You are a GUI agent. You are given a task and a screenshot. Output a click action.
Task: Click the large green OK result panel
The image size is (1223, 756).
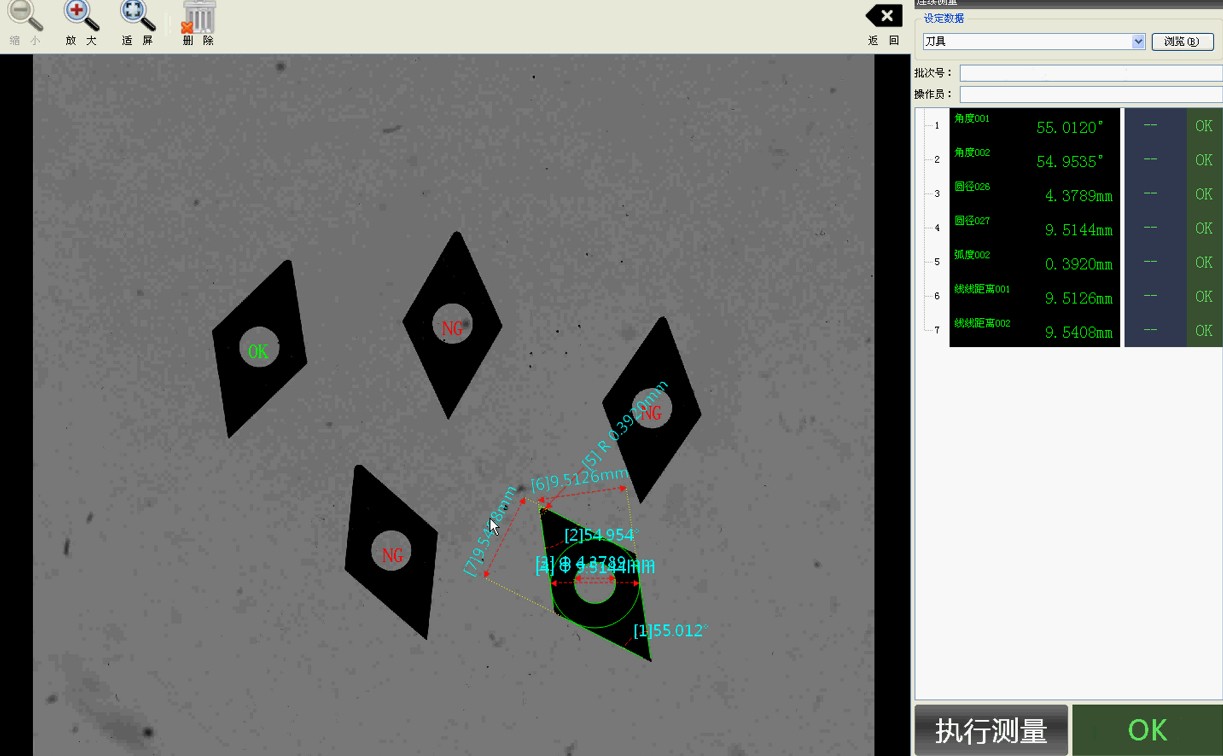point(1147,730)
